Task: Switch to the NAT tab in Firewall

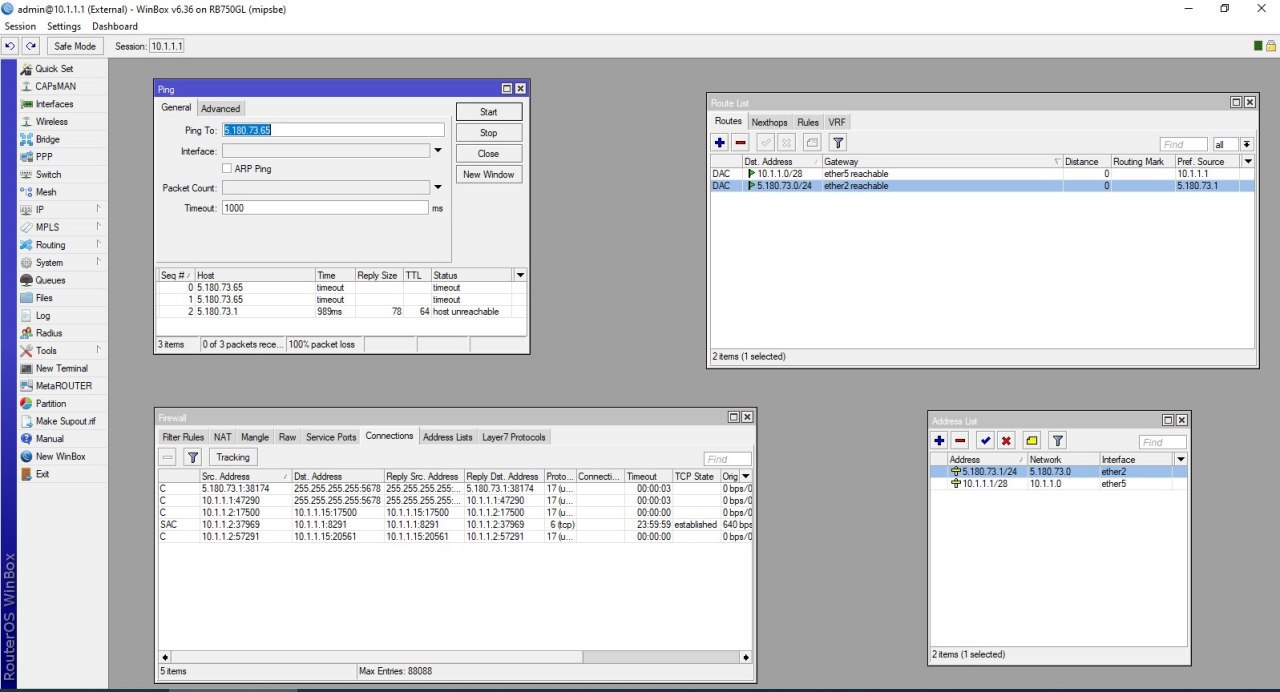Action: tap(222, 437)
